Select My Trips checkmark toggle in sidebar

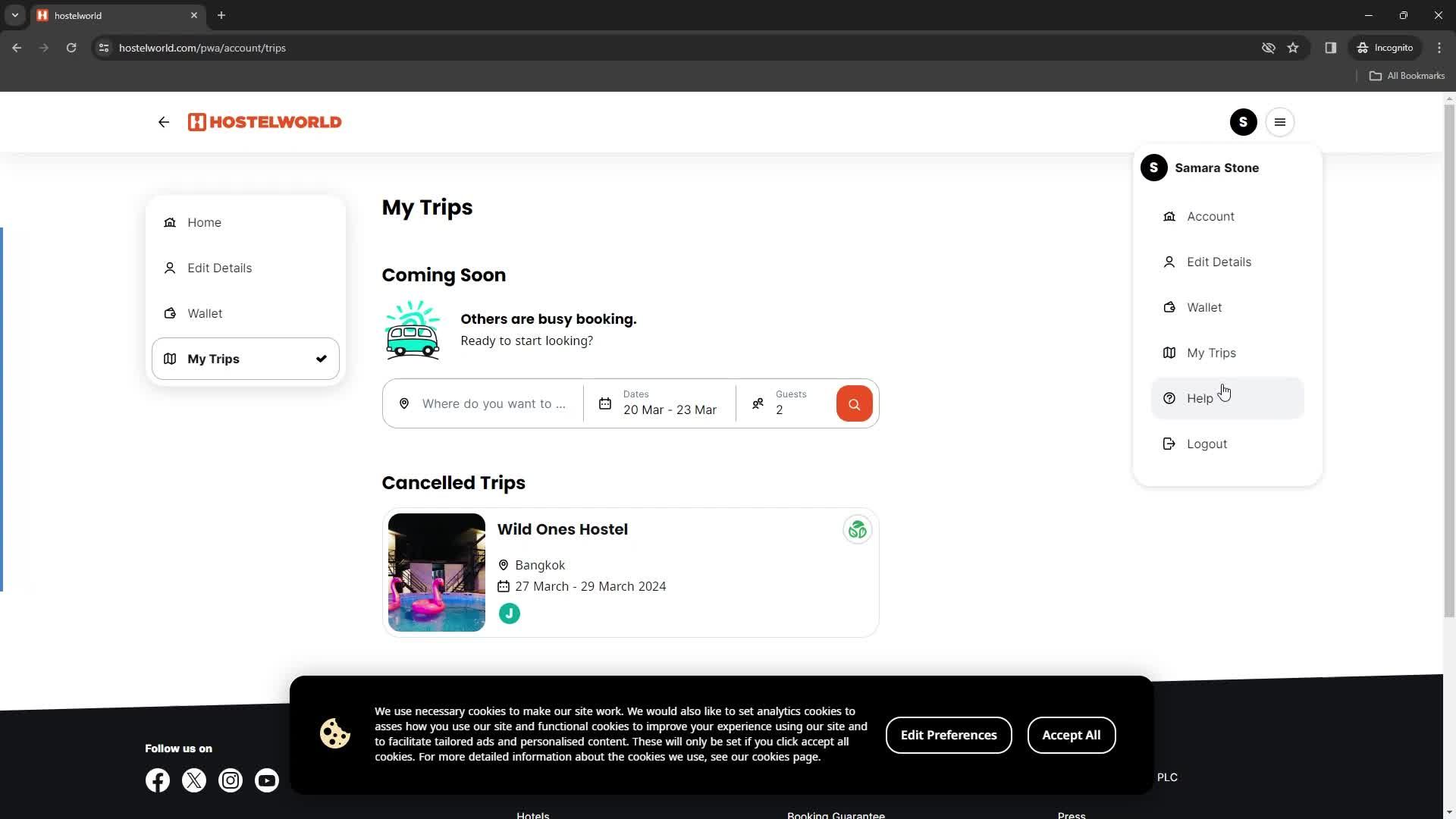322,358
